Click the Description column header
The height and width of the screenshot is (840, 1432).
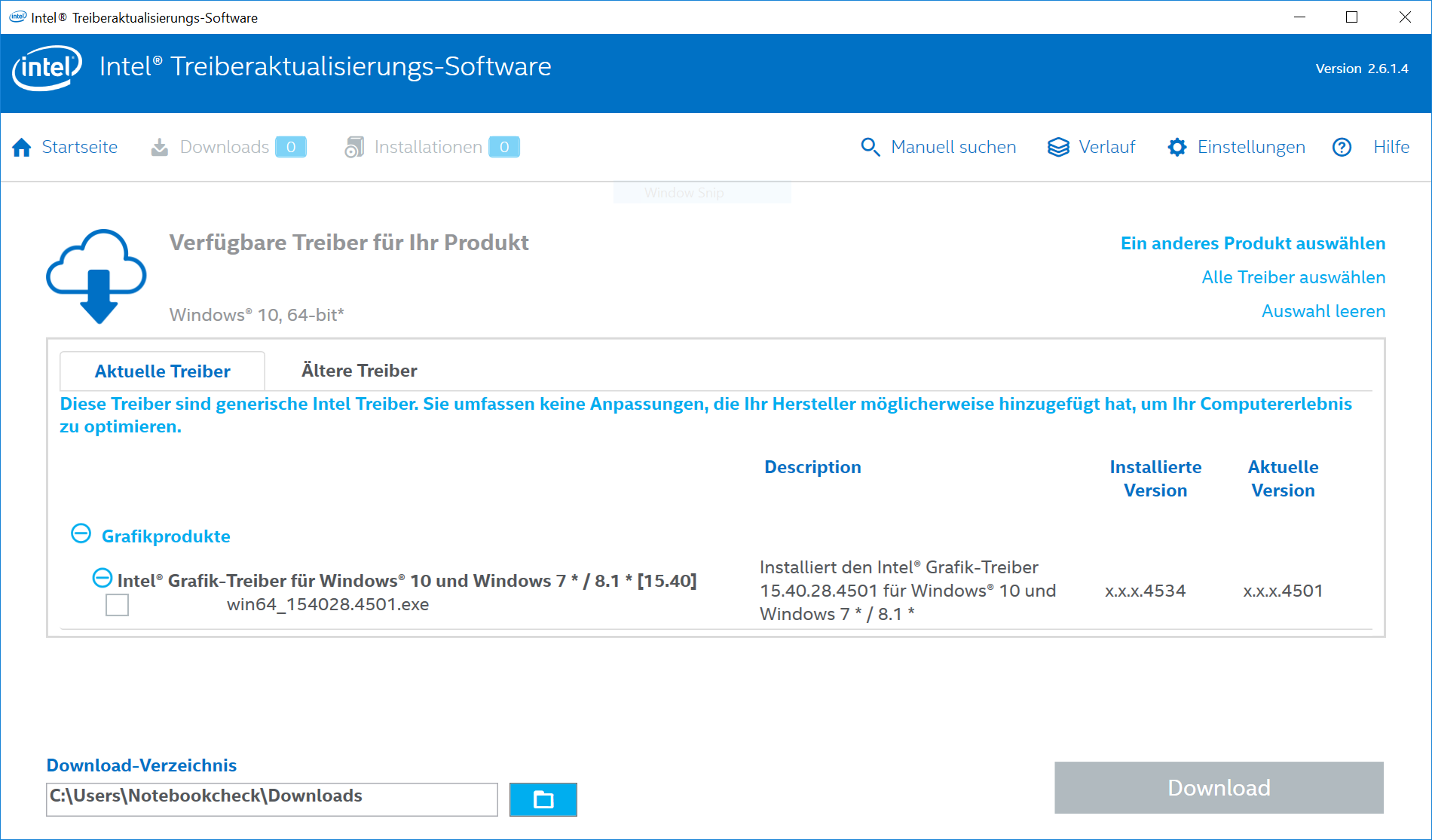(x=812, y=467)
